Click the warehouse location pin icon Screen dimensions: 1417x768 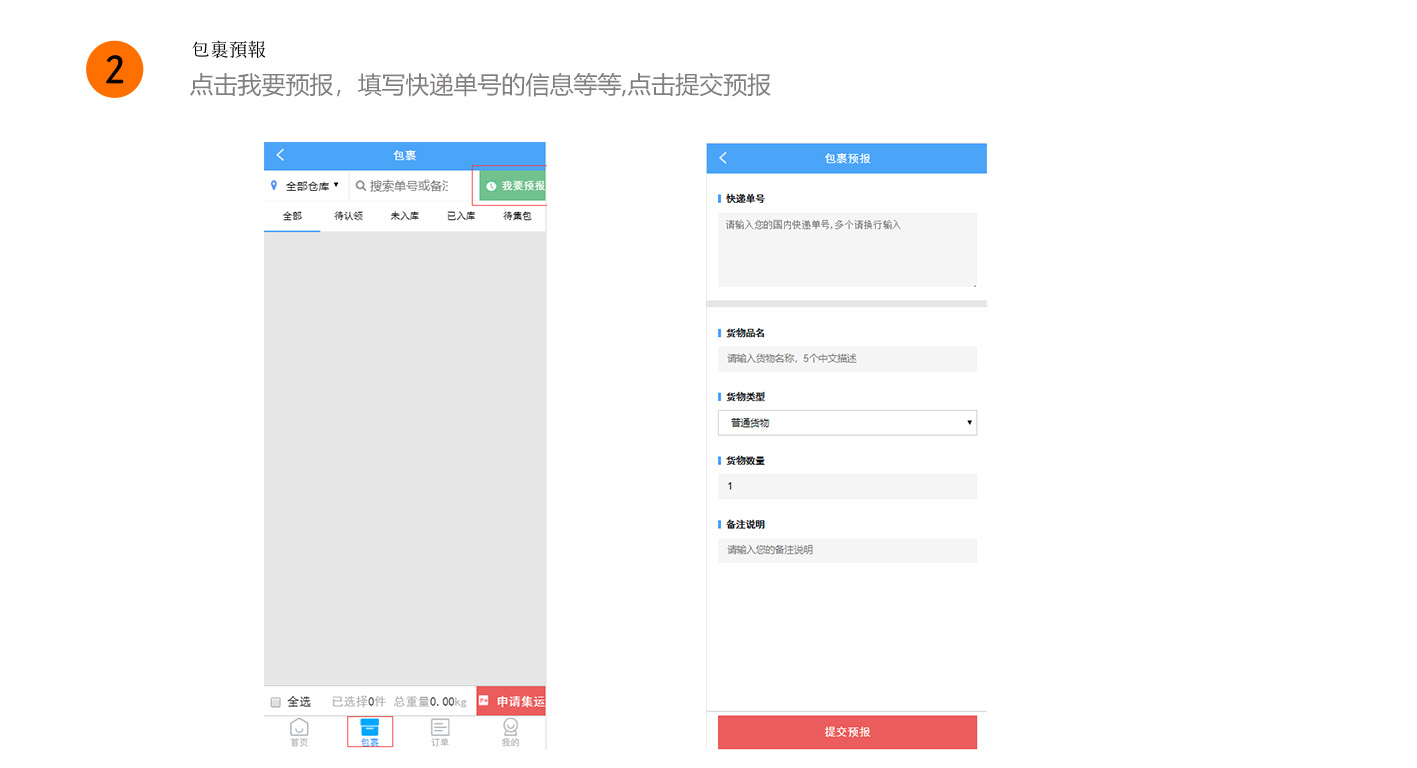pyautogui.click(x=274, y=186)
